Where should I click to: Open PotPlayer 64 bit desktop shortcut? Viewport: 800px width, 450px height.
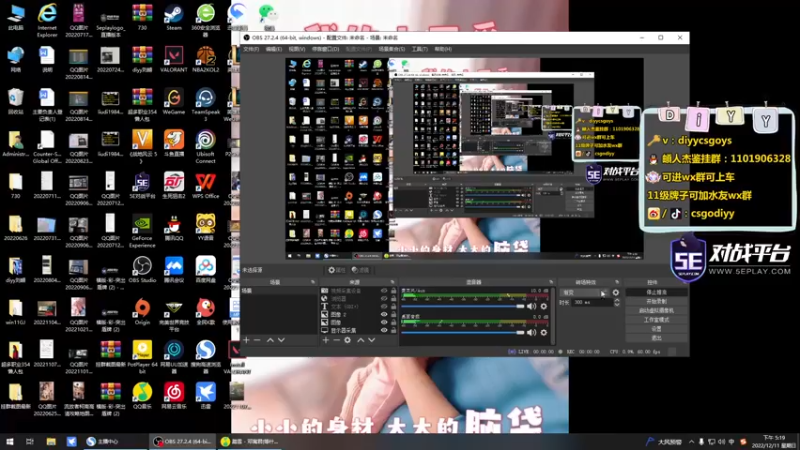[142, 357]
